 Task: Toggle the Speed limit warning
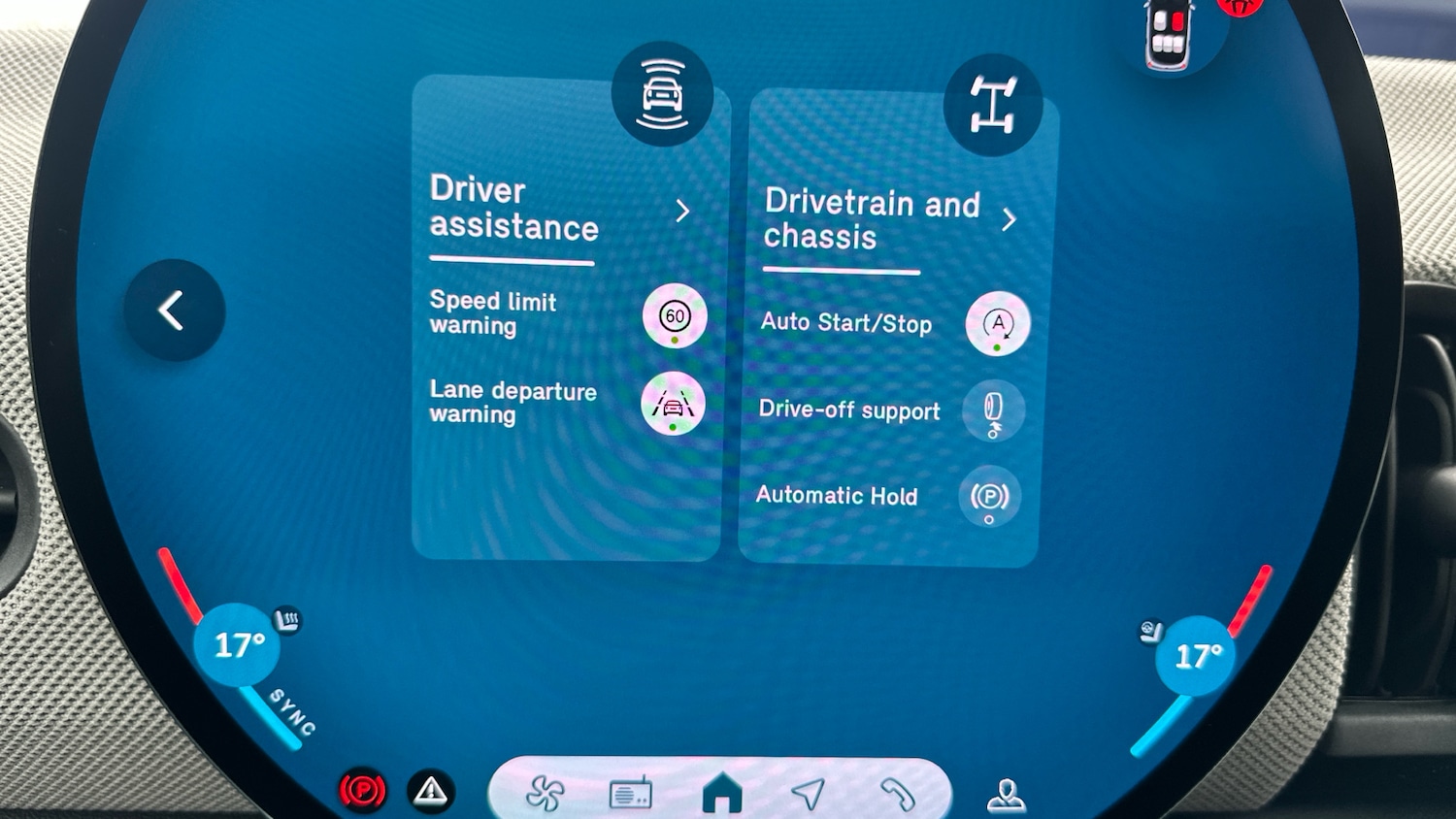675,316
